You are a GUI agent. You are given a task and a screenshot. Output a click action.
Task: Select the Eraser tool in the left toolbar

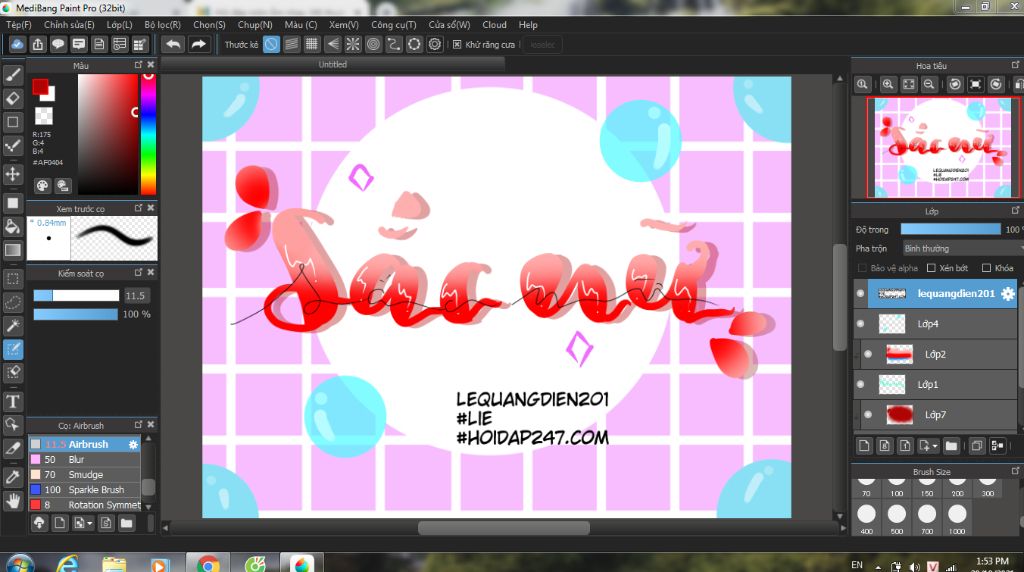[12, 99]
